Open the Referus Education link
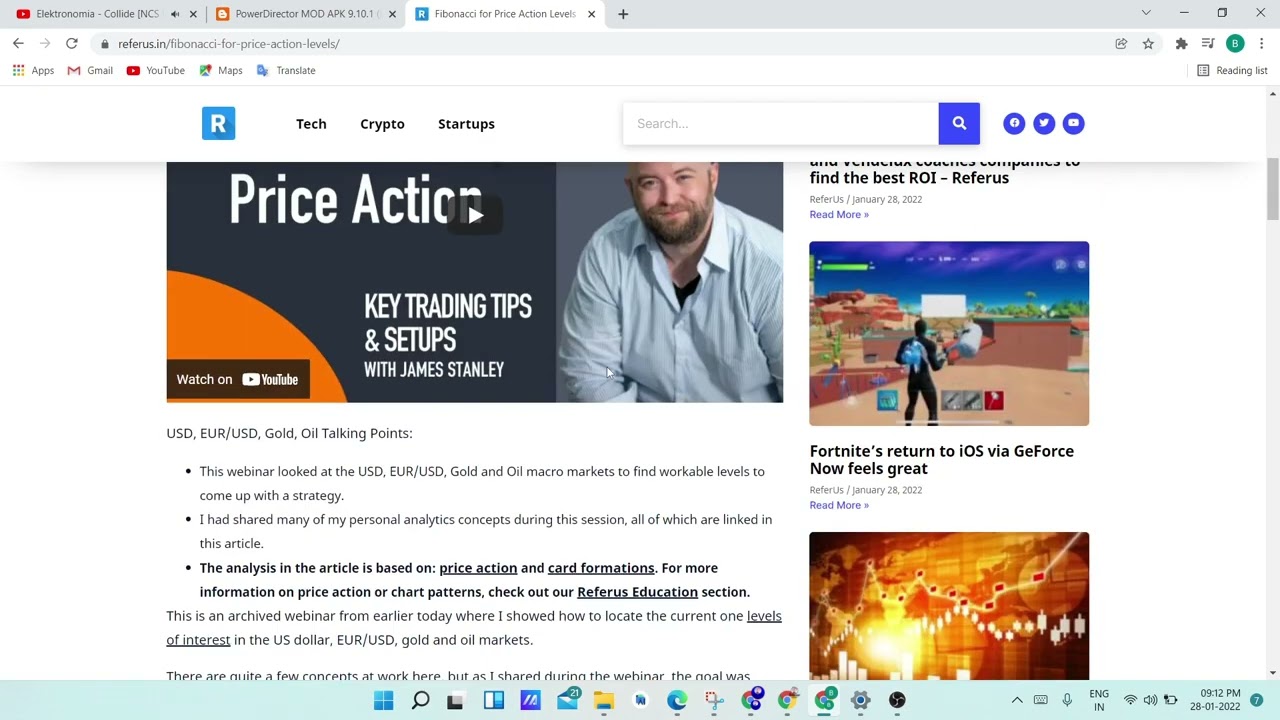Image resolution: width=1280 pixels, height=720 pixels. pos(637,592)
